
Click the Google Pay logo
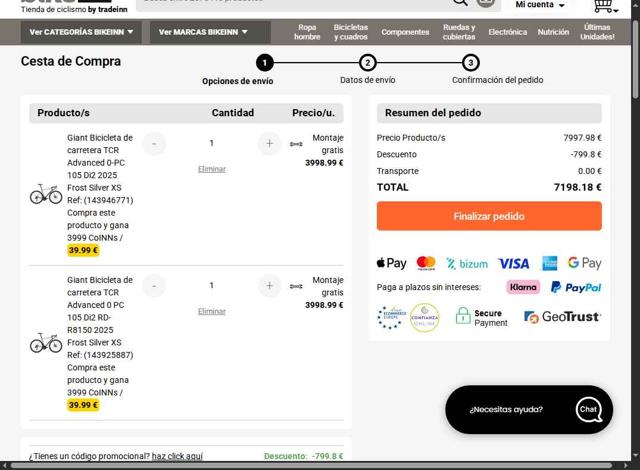(584, 263)
